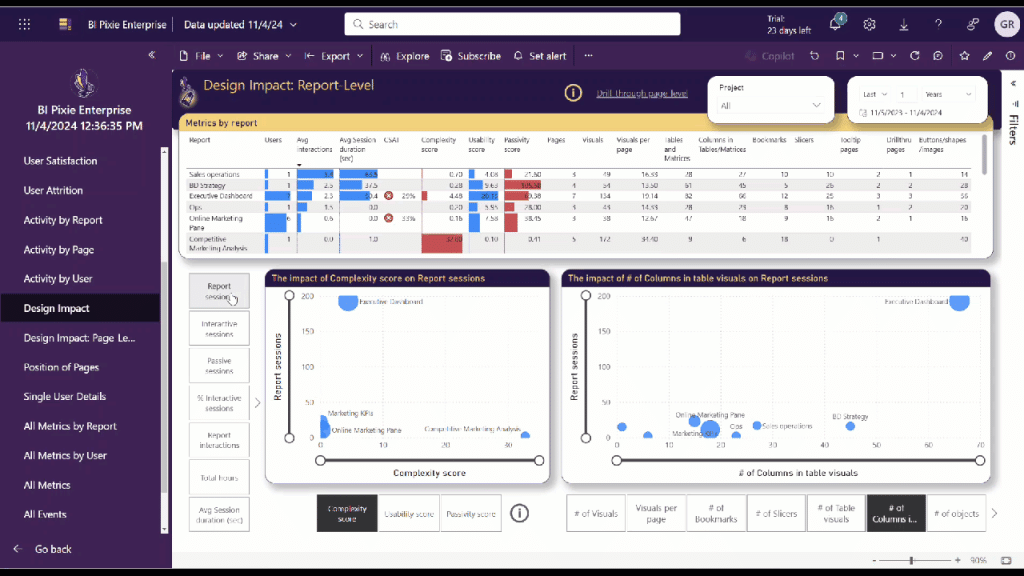The width and height of the screenshot is (1024, 576).
Task: Open the app launcher grid icon
Action: (25, 24)
